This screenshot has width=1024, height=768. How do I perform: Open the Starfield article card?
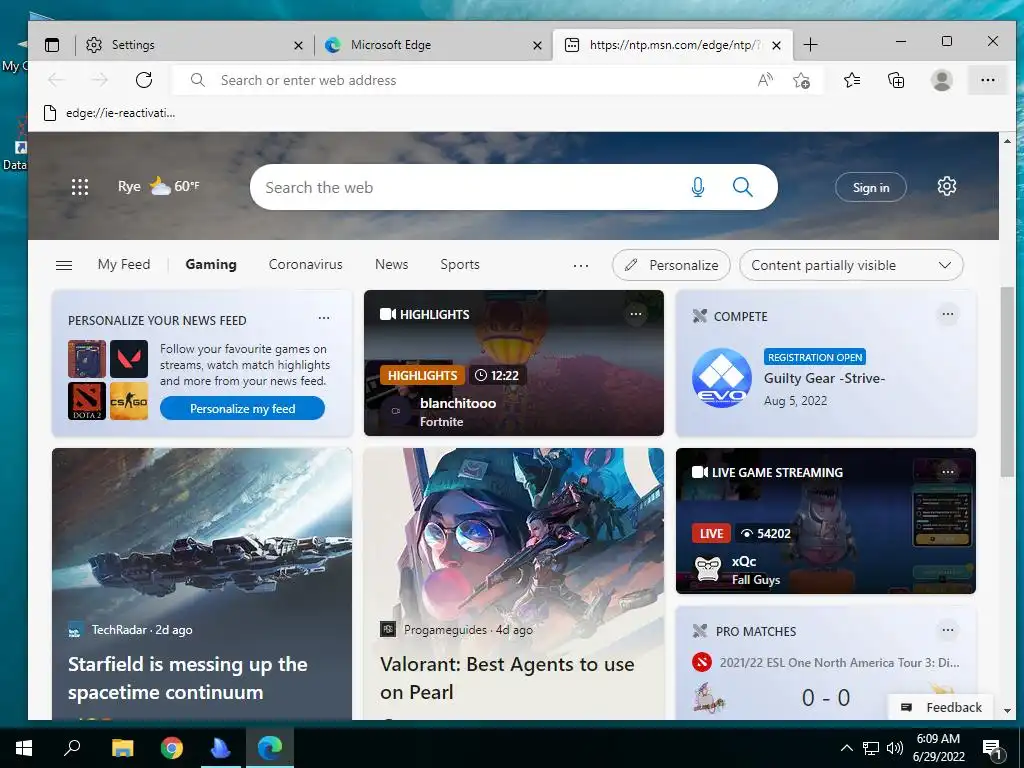tap(202, 584)
